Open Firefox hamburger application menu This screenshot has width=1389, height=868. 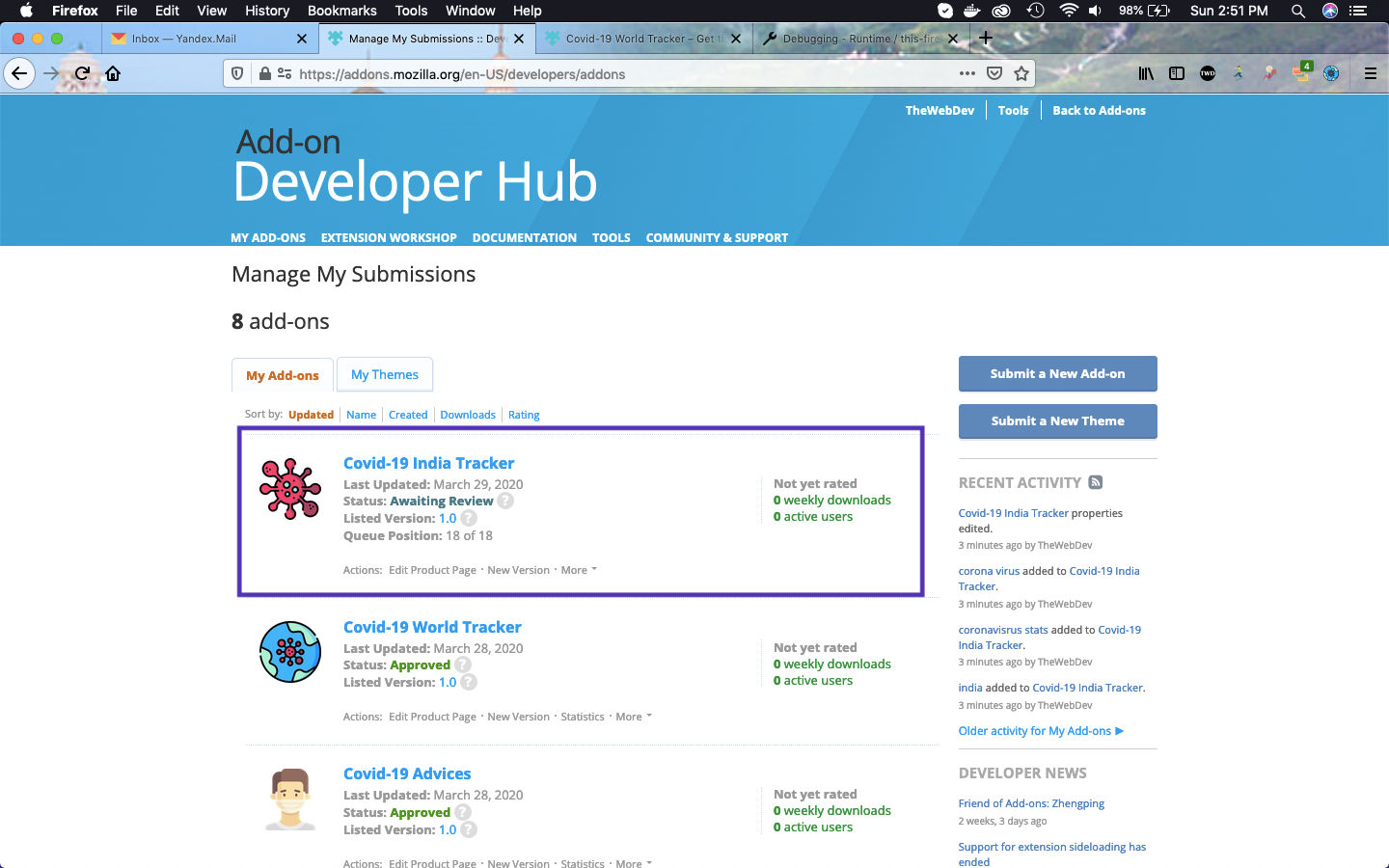pos(1370,73)
